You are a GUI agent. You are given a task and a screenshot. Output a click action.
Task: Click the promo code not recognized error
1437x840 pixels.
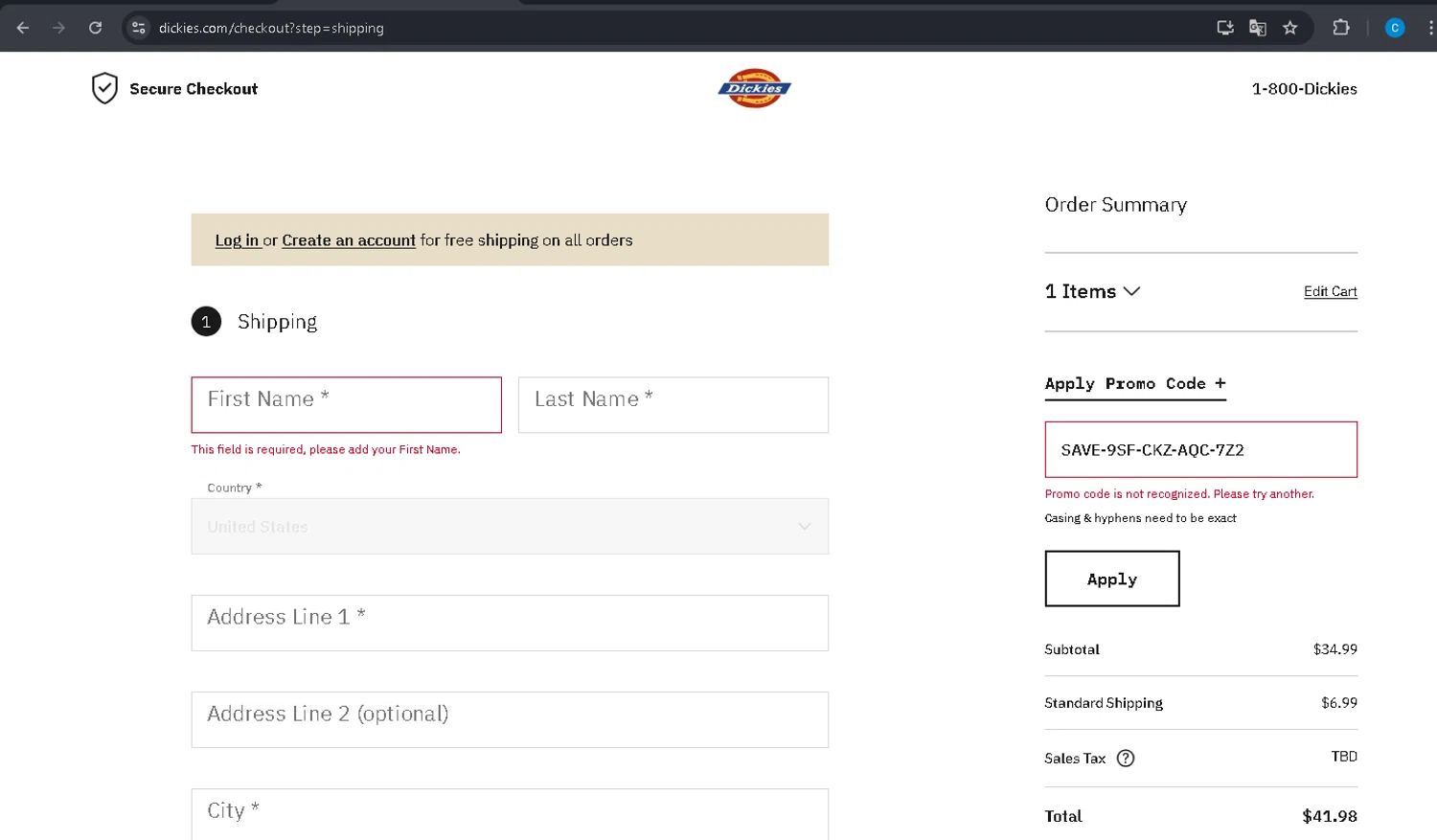coord(1179,494)
